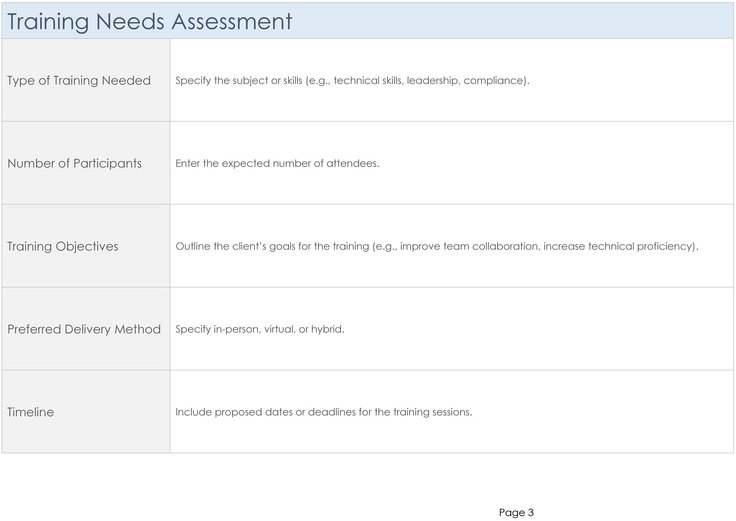Click the word 'compliance' in first row
Viewport: 736px width, 521px height.
coord(494,81)
